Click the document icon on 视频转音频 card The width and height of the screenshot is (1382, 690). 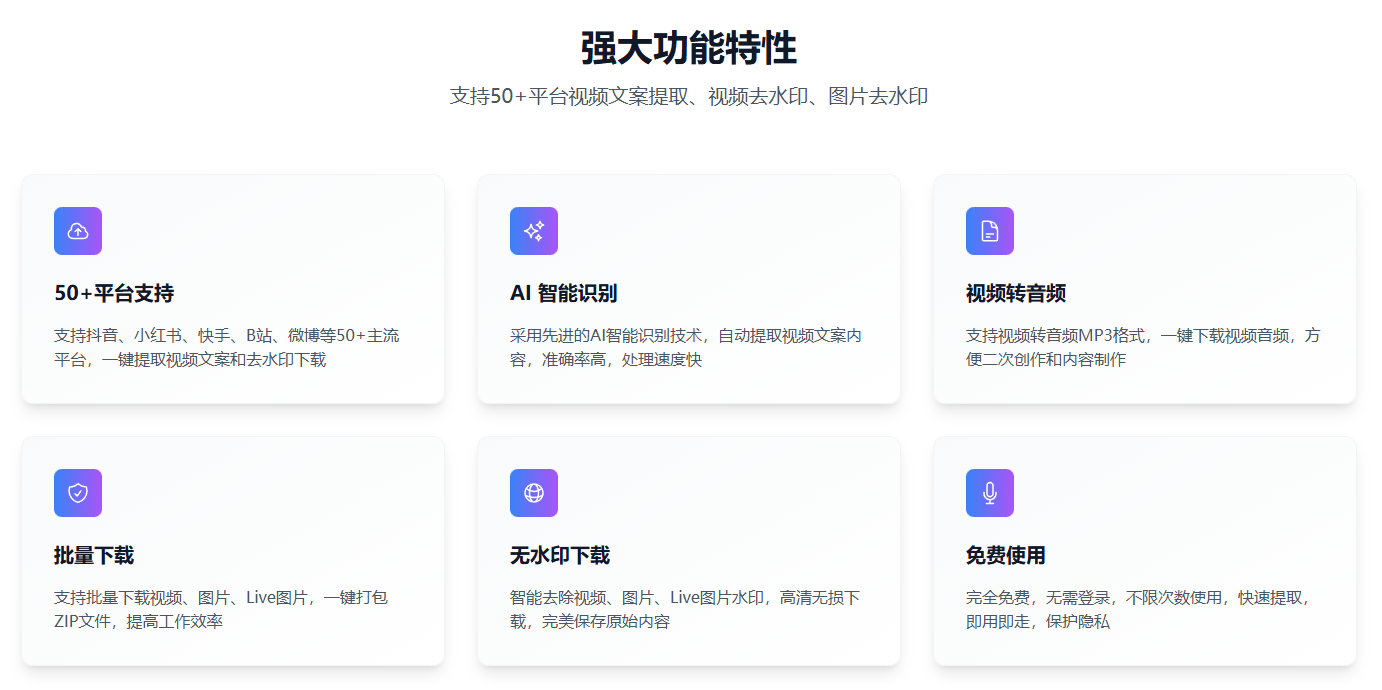tap(990, 231)
